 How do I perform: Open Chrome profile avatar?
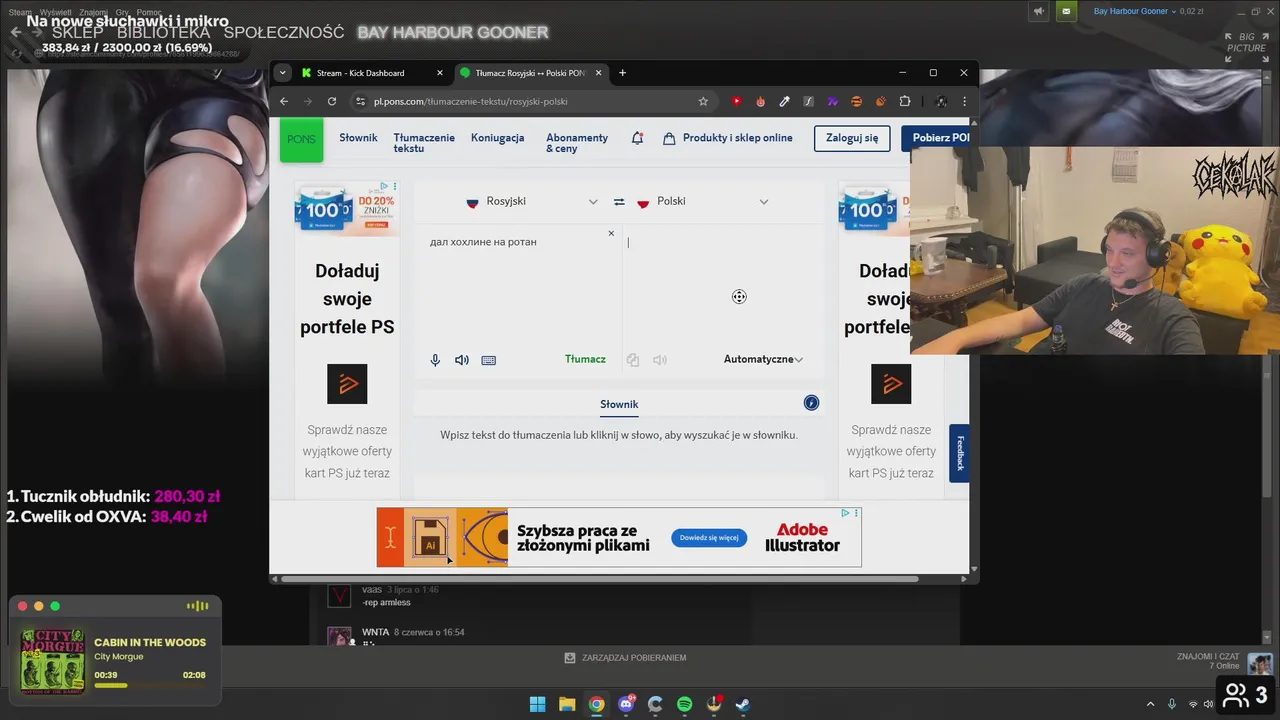pyautogui.click(x=941, y=101)
